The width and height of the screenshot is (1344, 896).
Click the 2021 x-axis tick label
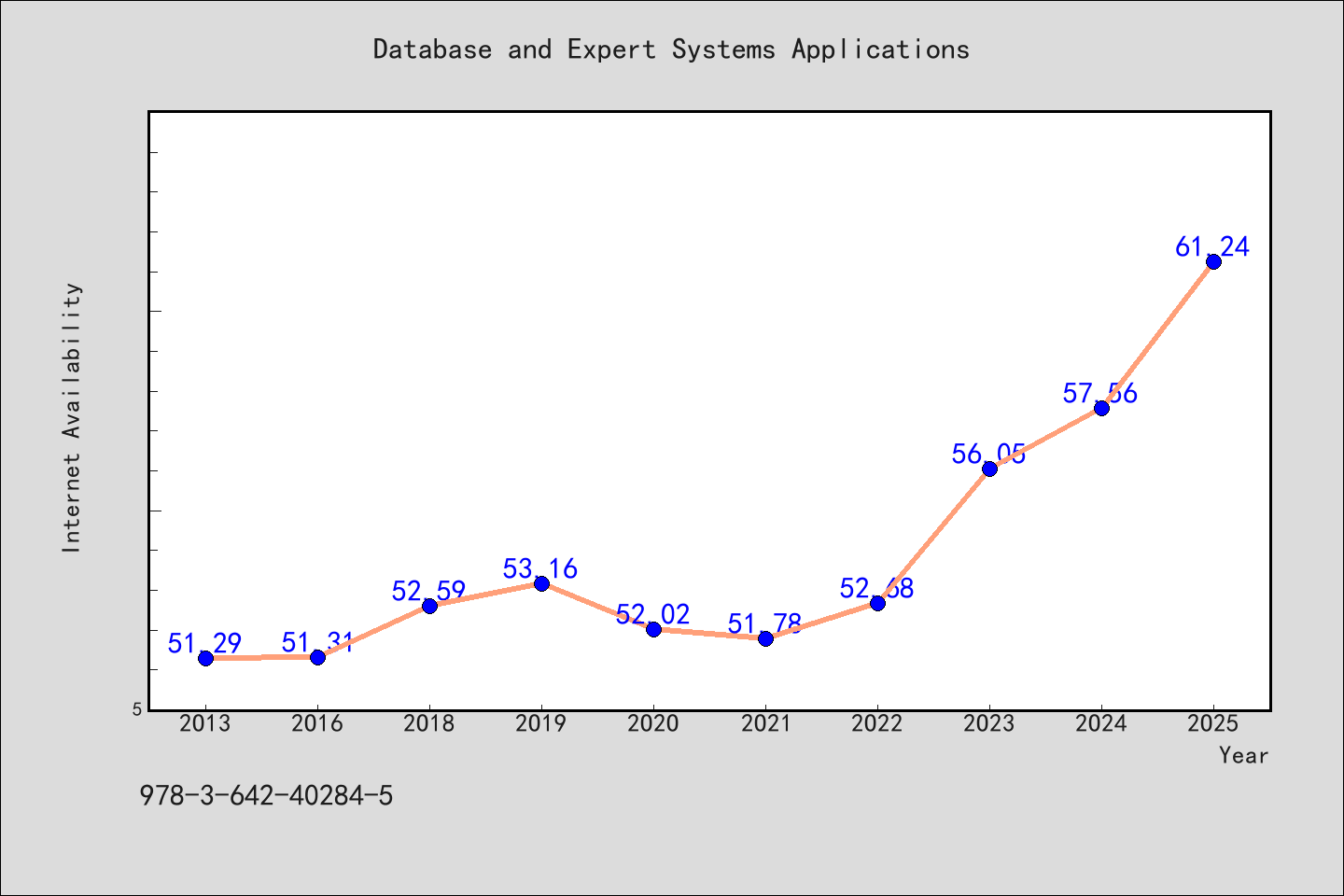[765, 723]
